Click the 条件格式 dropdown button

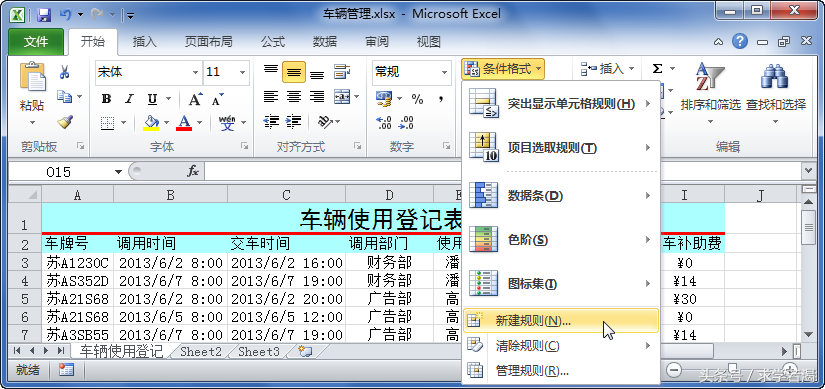click(503, 69)
